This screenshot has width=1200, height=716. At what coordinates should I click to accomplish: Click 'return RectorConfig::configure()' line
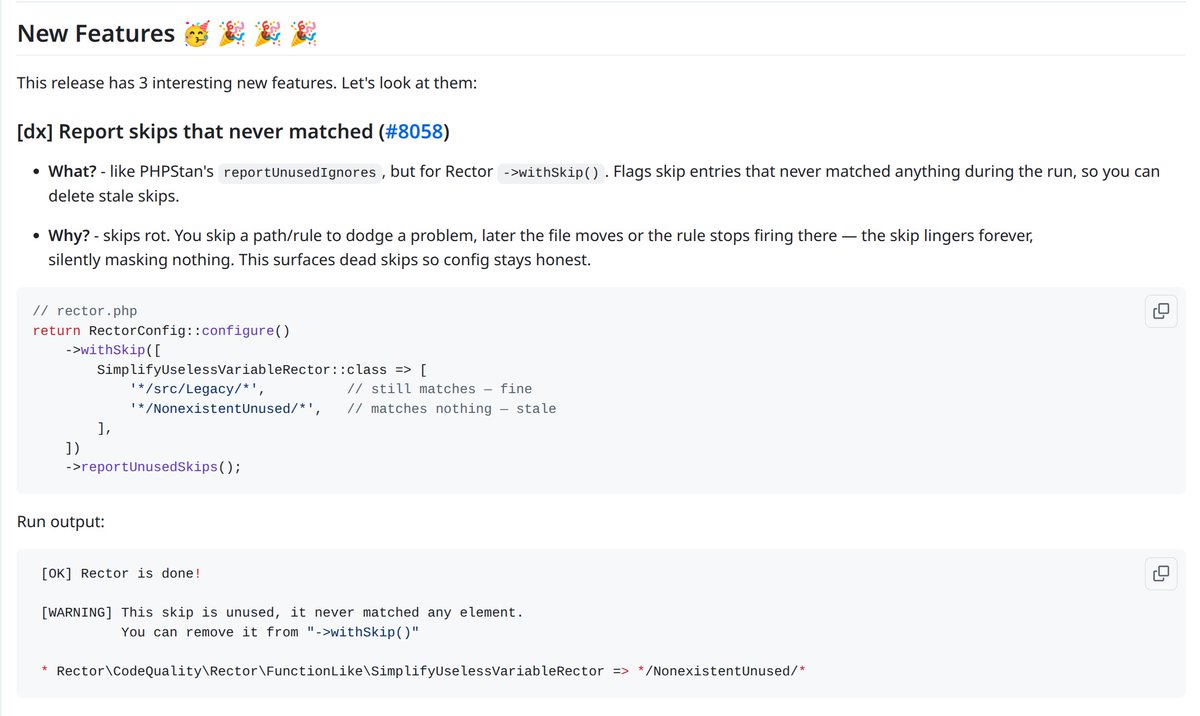coord(161,330)
